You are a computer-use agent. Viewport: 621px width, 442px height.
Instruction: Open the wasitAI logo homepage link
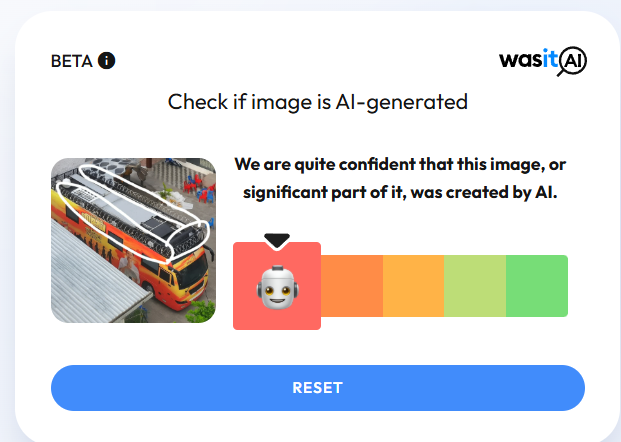coord(543,61)
